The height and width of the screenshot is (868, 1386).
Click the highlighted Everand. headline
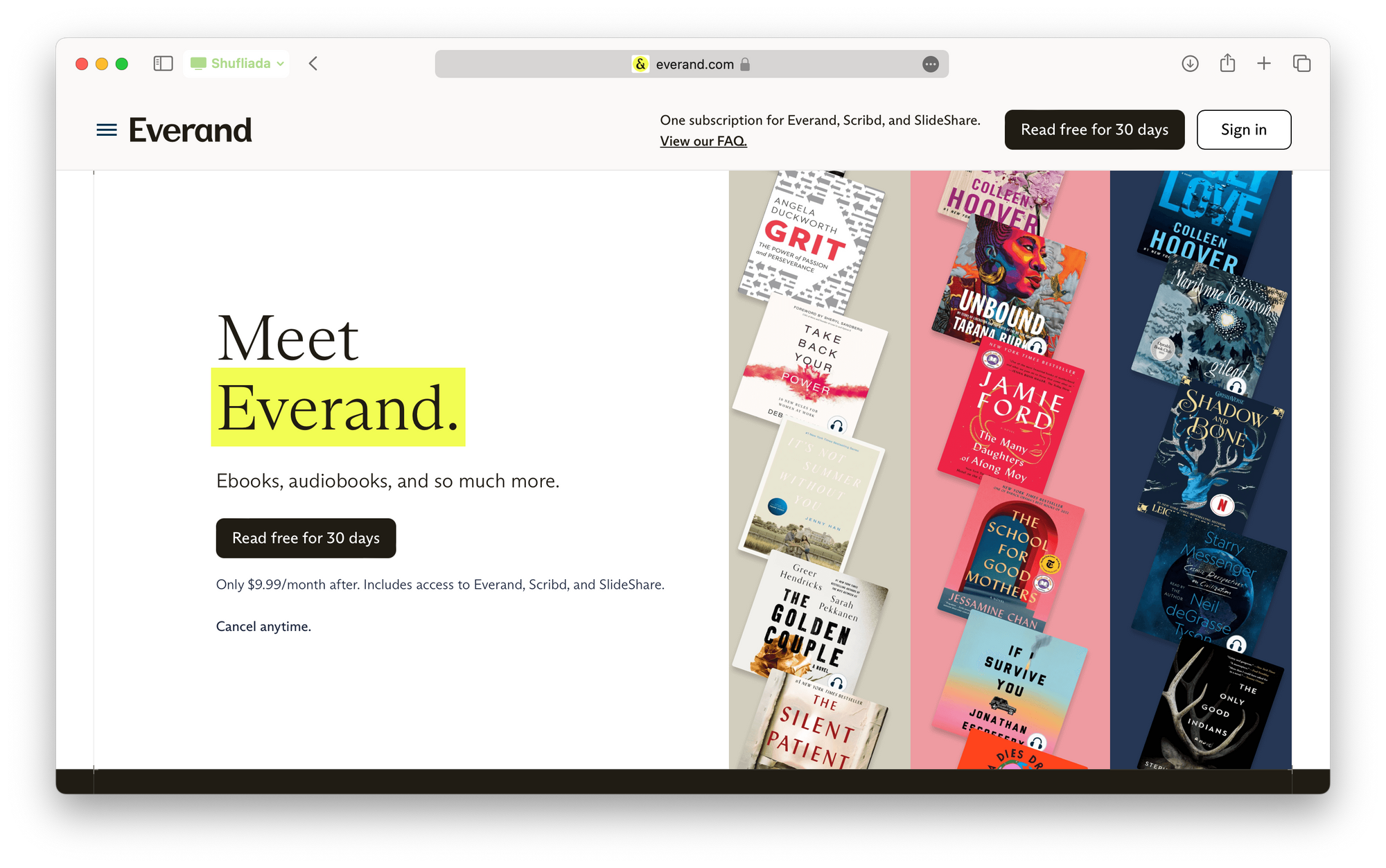point(338,407)
